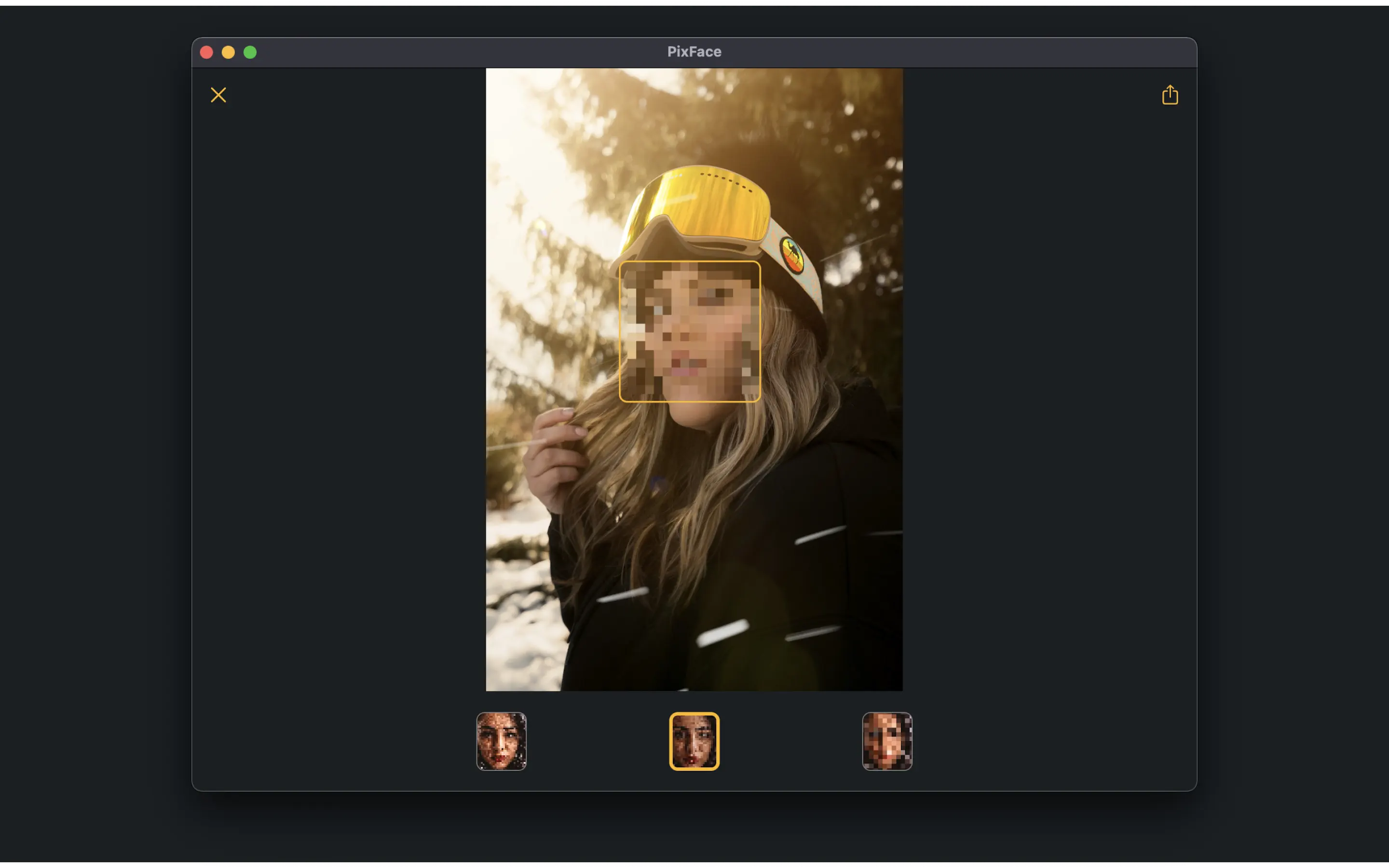Click the PixFace window title text

[694, 52]
